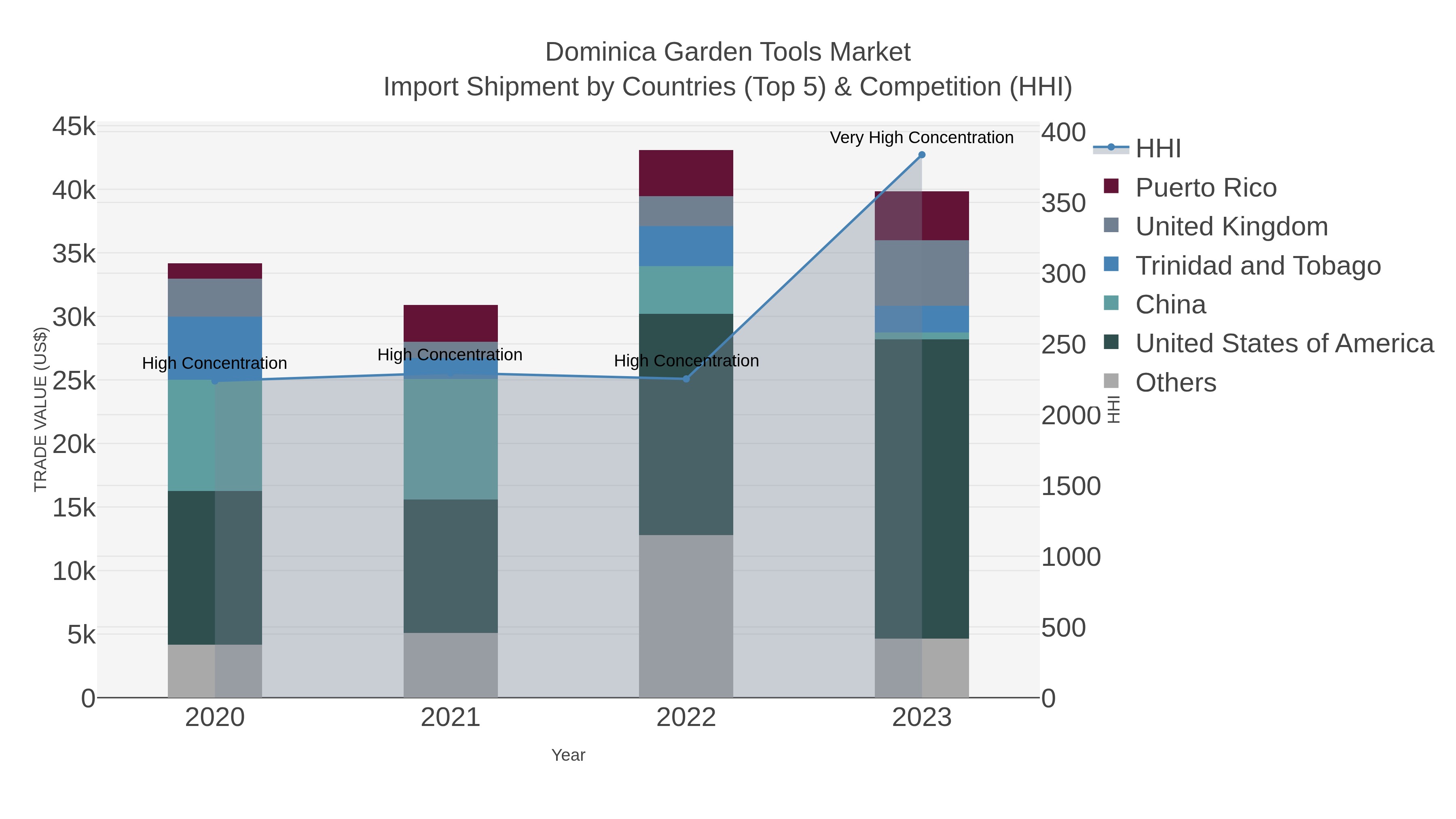Click the 2021 Puerto Rico bar segment
Image resolution: width=1456 pixels, height=819 pixels.
(451, 323)
